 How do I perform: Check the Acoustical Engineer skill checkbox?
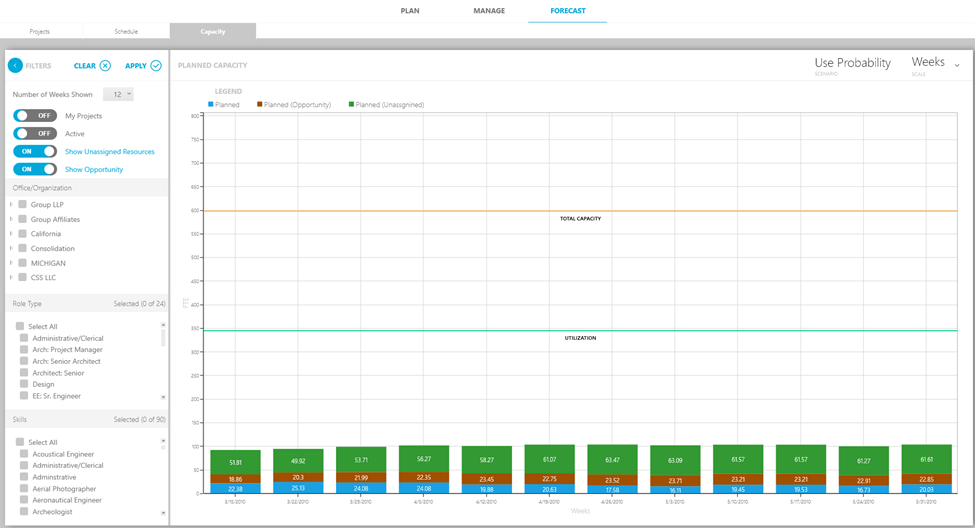[x=24, y=454]
